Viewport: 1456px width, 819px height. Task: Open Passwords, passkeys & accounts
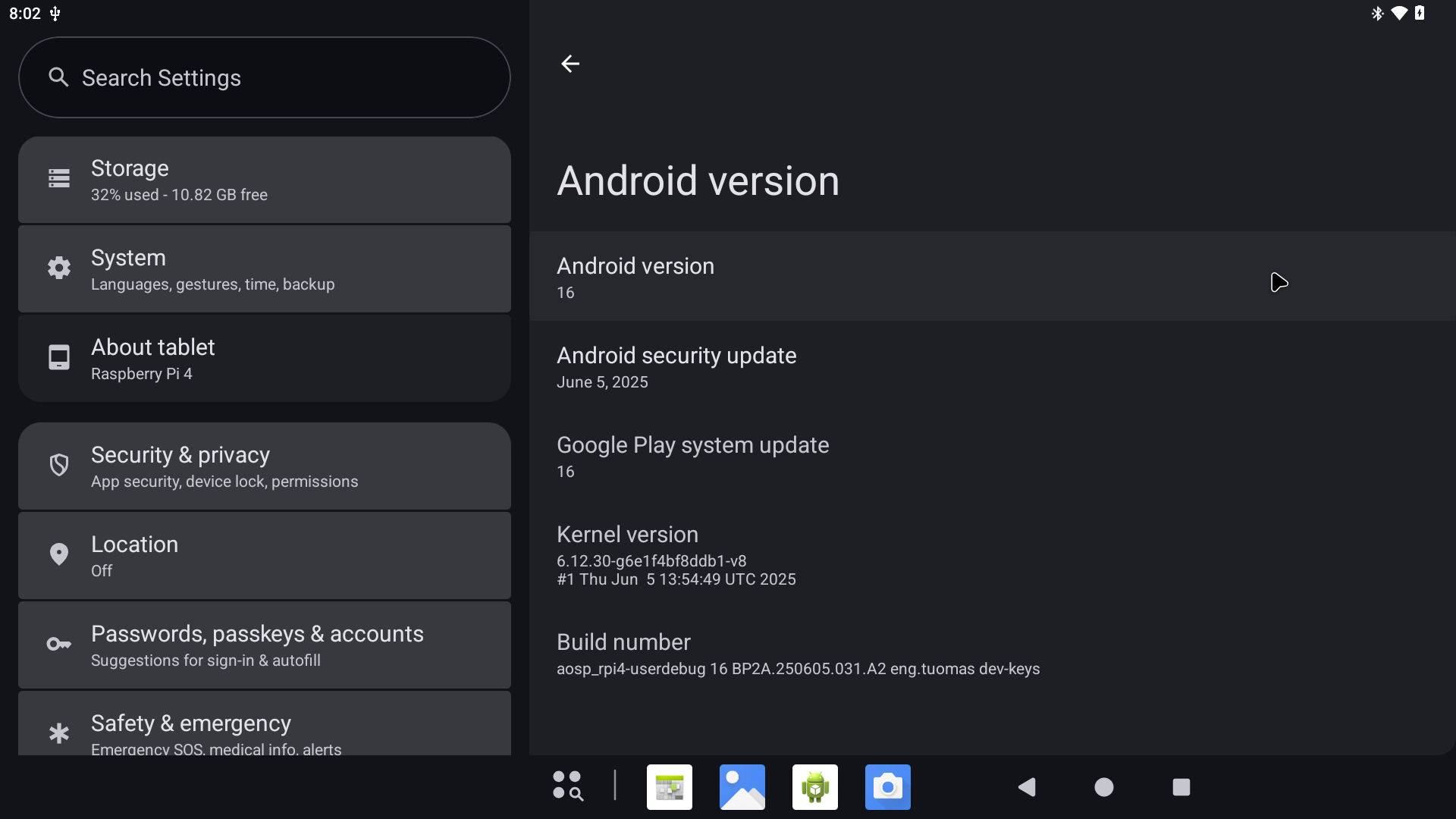[264, 646]
